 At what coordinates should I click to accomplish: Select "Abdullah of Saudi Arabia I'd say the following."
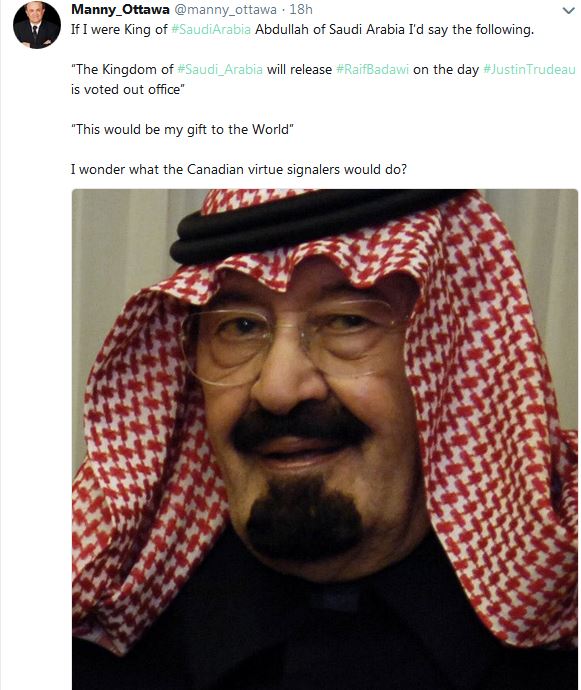394,29
